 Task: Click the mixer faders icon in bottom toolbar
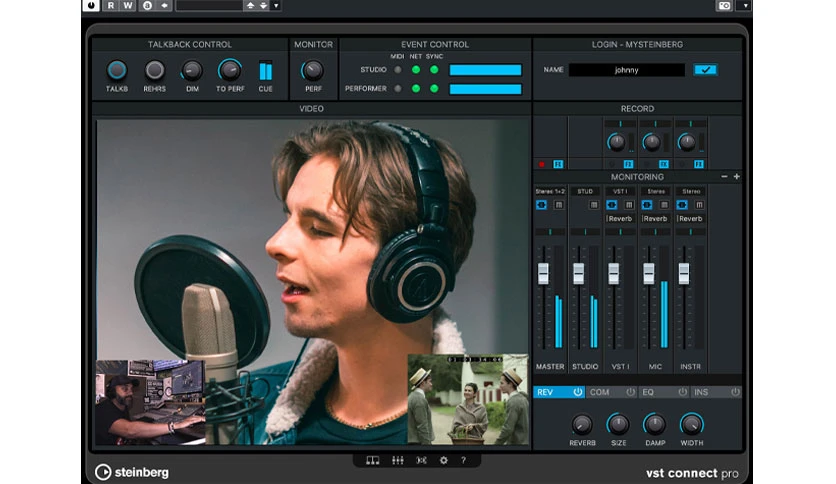(398, 460)
